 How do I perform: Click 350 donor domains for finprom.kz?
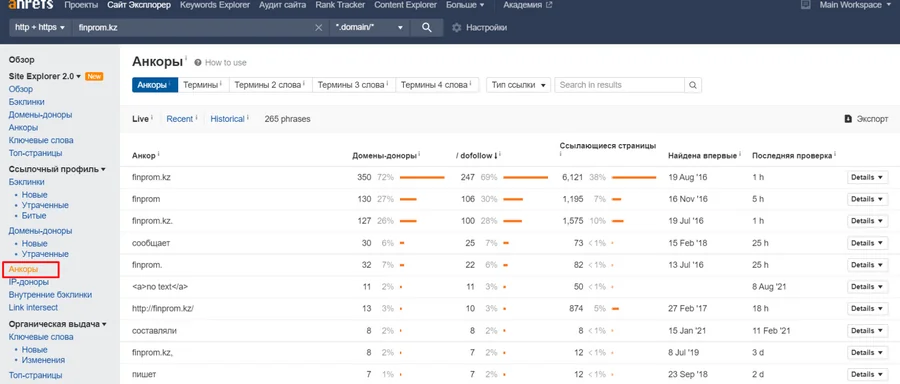click(x=364, y=177)
